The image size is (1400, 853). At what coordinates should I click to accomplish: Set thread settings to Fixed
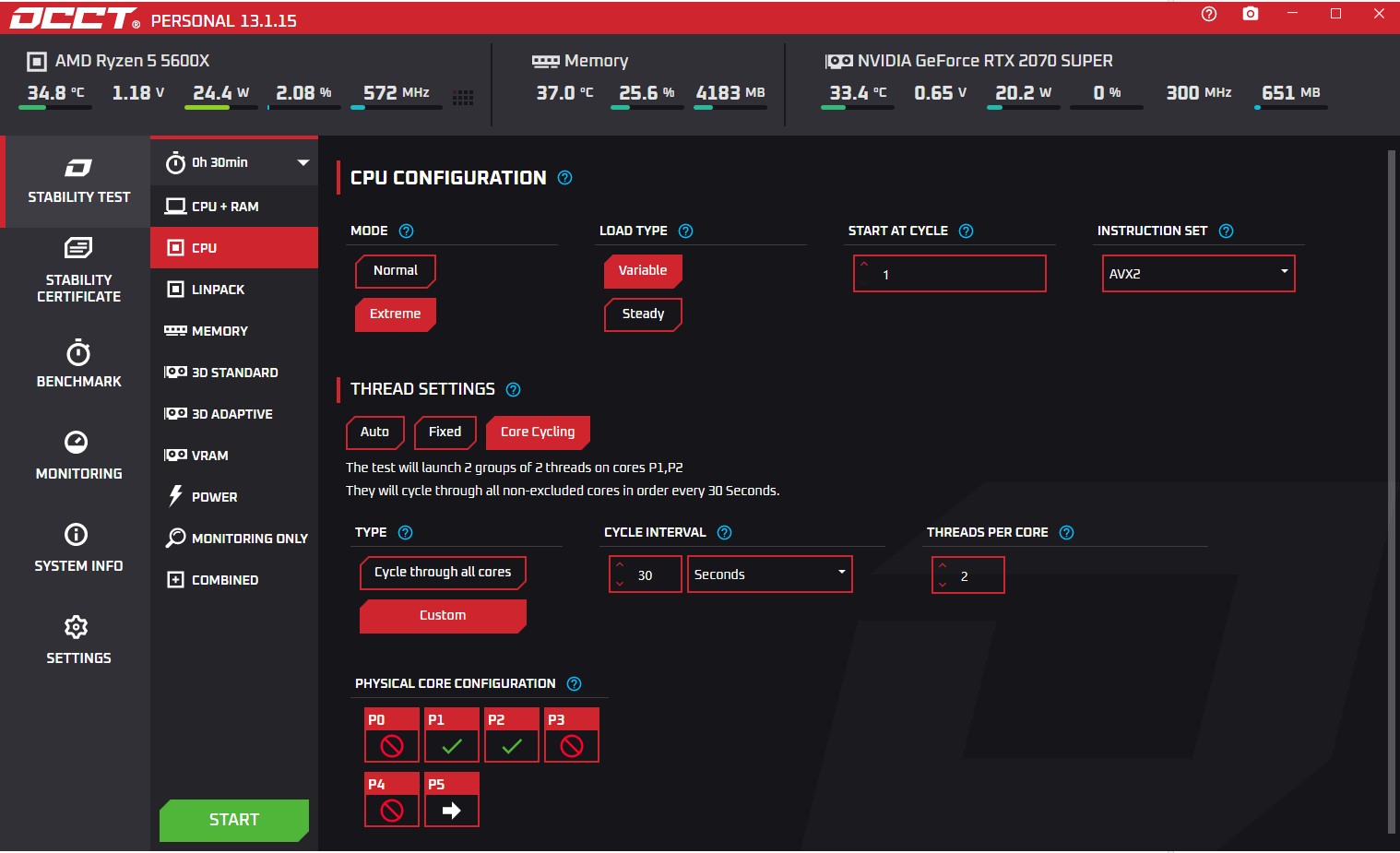point(445,432)
